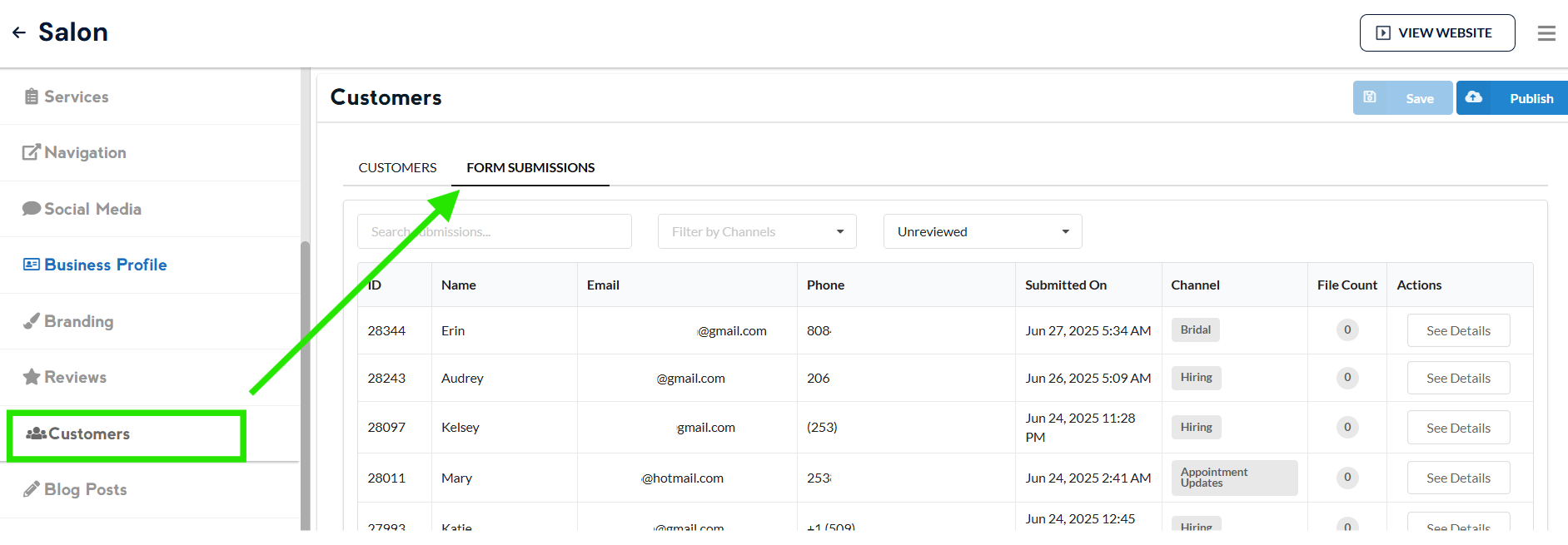
Task: Expand the Filter by Channels dropdown
Action: 756,231
